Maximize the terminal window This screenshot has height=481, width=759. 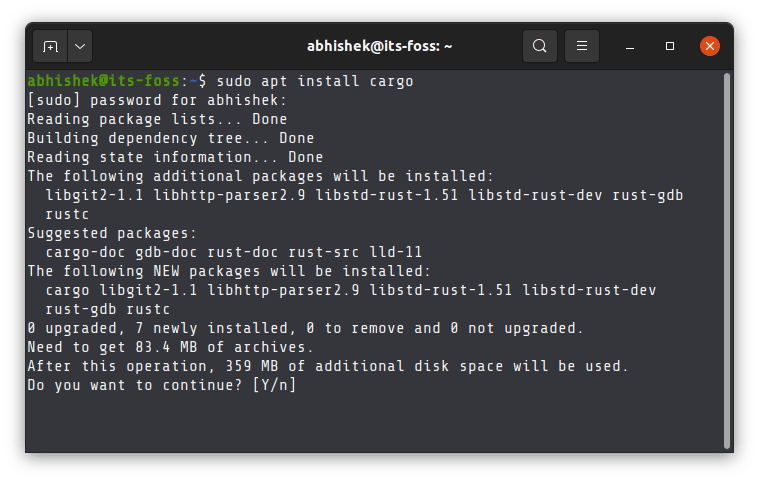click(x=670, y=46)
